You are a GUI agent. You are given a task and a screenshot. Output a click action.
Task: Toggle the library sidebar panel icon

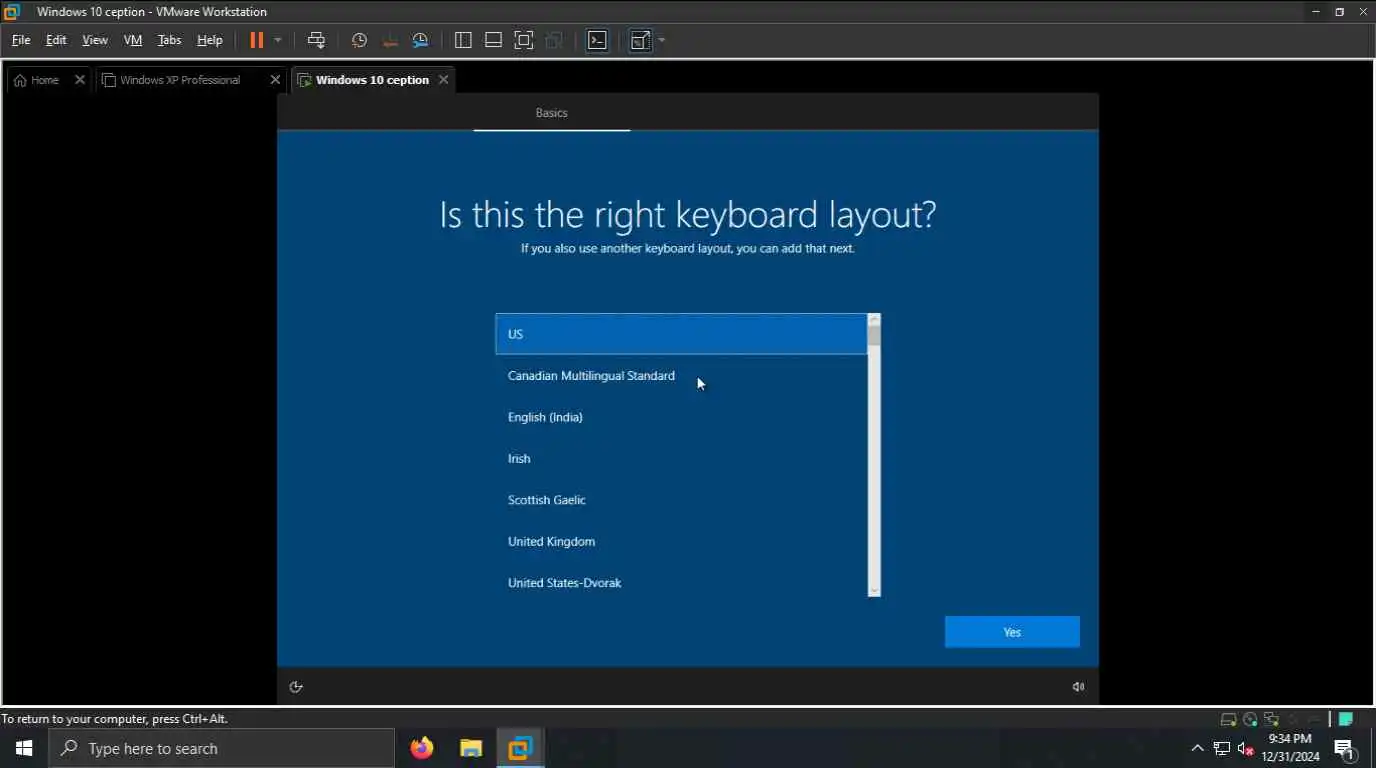[x=463, y=40]
